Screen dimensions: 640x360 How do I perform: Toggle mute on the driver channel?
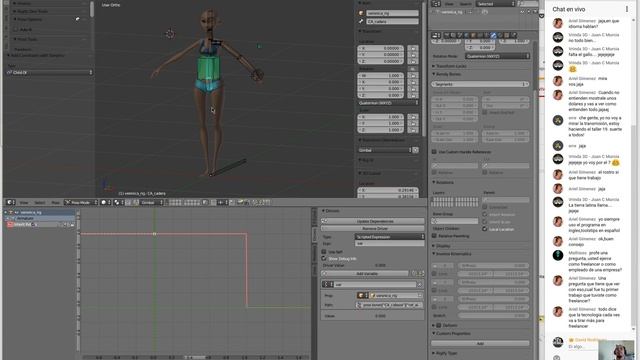point(65,224)
